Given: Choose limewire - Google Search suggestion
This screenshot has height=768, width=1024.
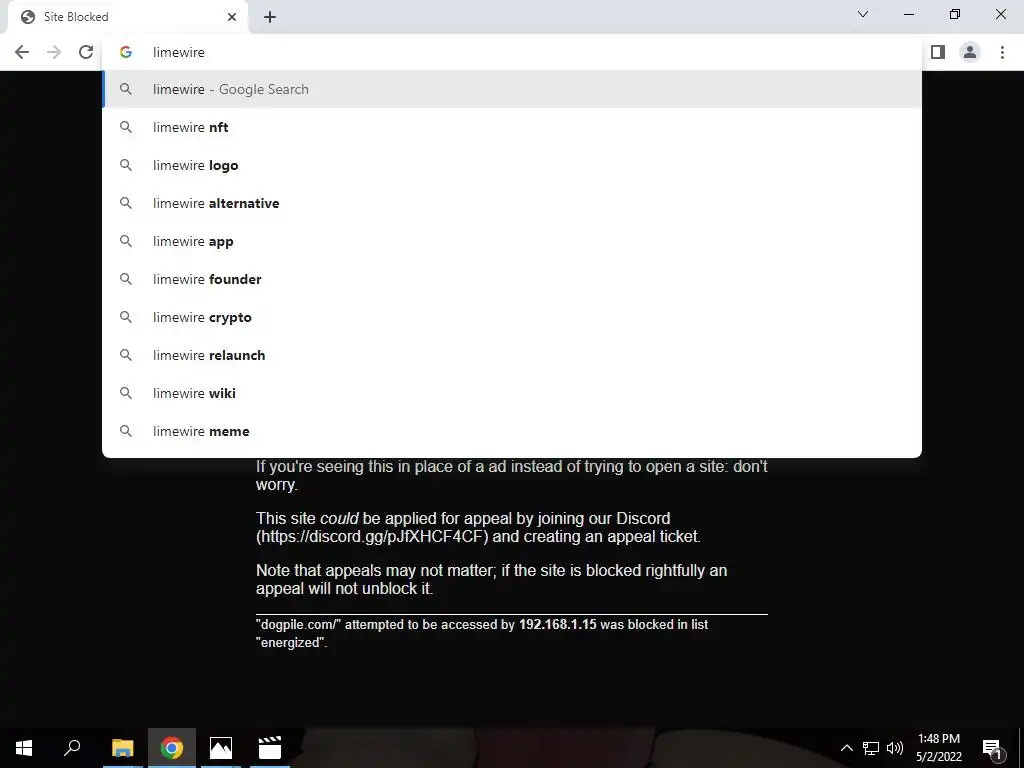Looking at the screenshot, I should pyautogui.click(x=512, y=89).
